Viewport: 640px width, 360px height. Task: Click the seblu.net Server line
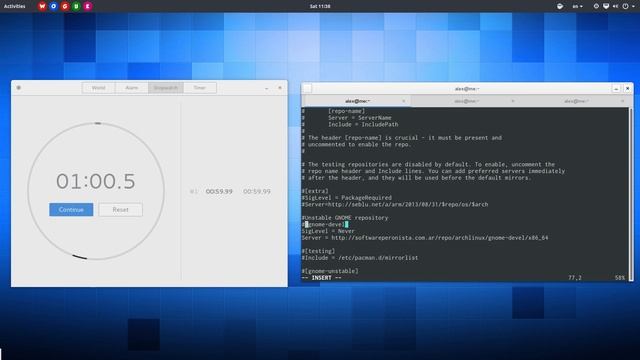[395, 204]
